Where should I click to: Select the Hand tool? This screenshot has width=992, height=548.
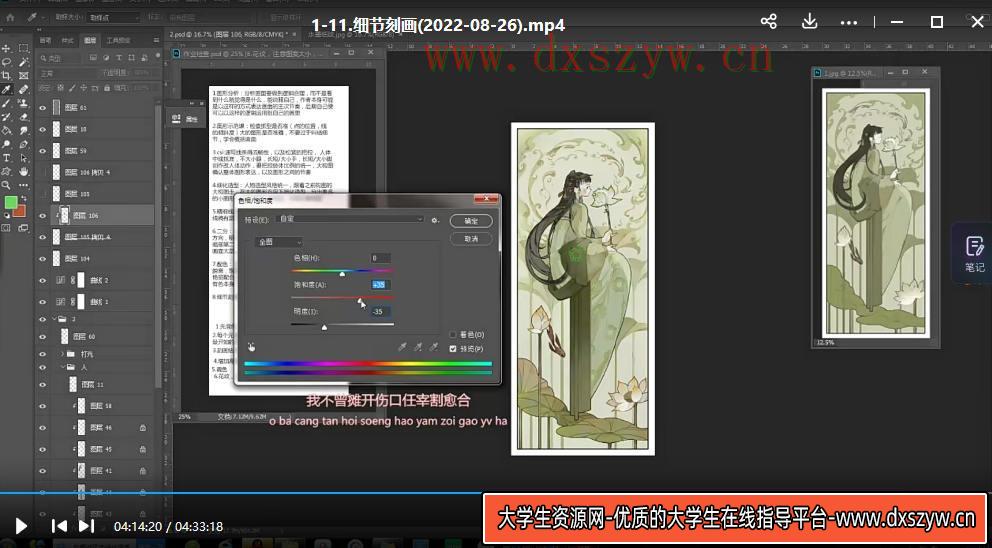[23, 171]
